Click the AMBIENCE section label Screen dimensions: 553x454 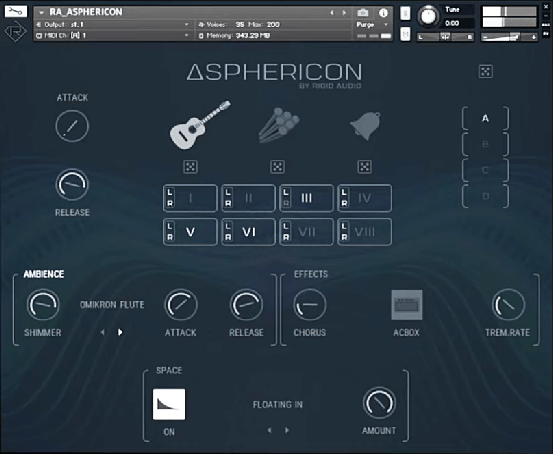44,274
